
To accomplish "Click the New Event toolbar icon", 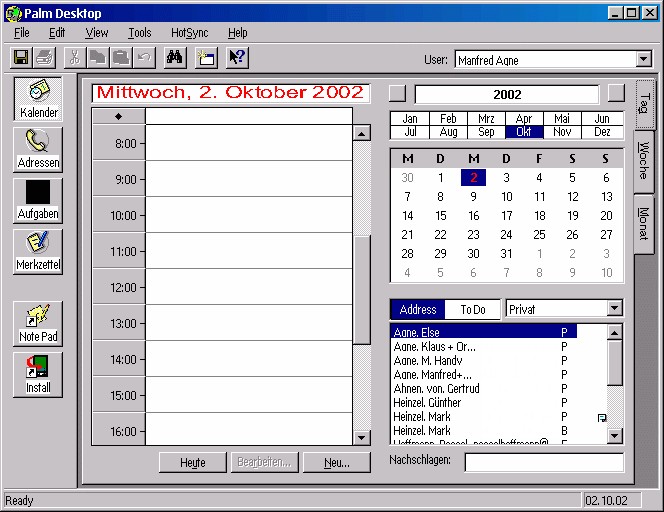I will (206, 57).
